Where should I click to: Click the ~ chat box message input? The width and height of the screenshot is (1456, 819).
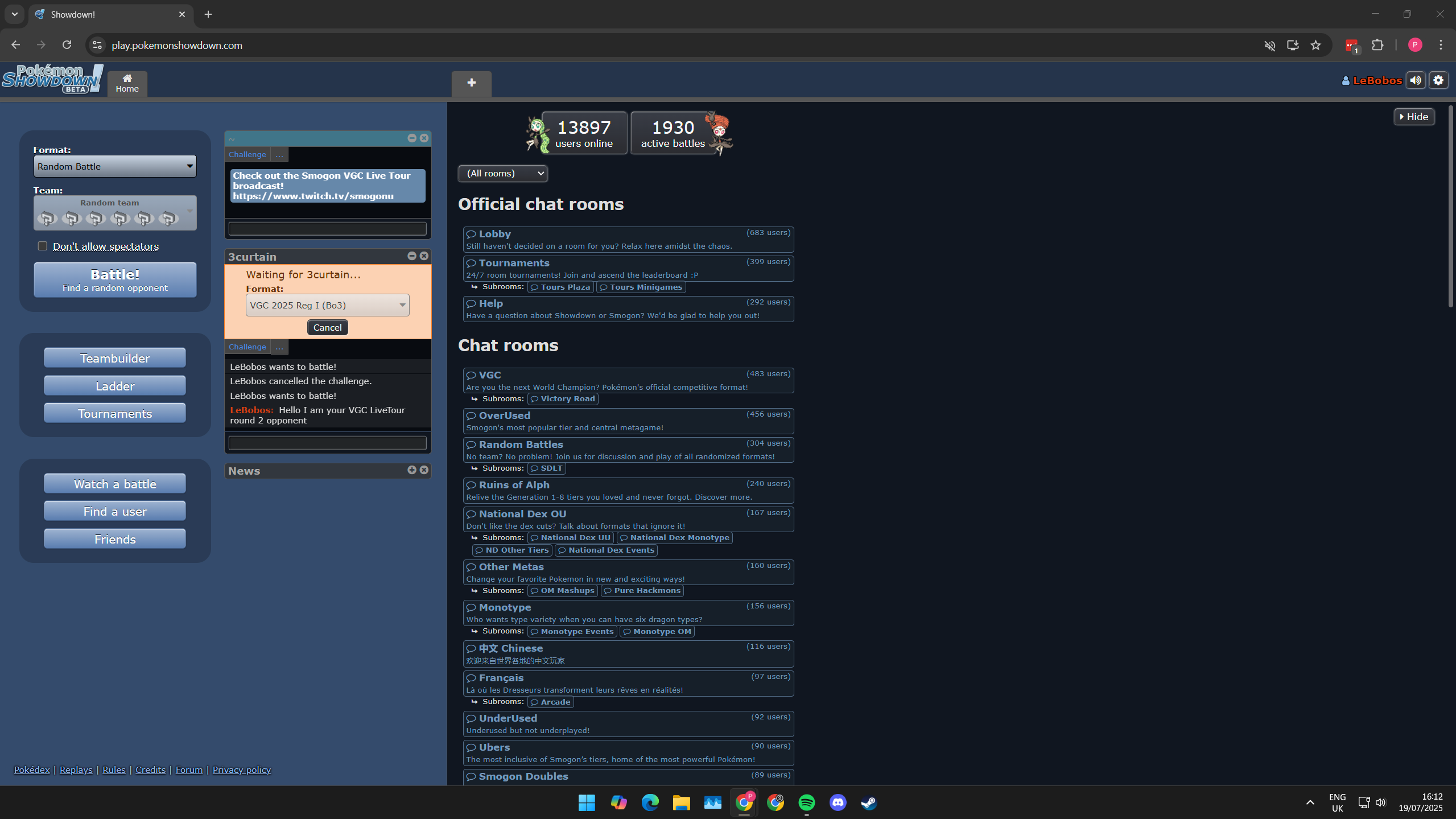pos(327,229)
